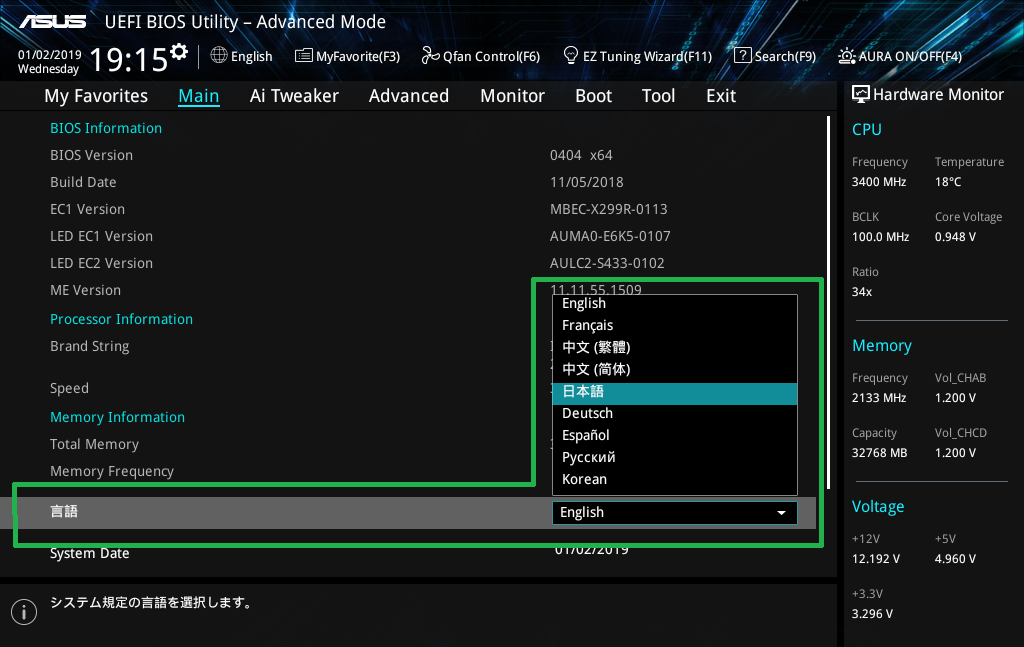The image size is (1024, 647).
Task: Click CPU Temperature value 18°C
Action: click(x=948, y=182)
